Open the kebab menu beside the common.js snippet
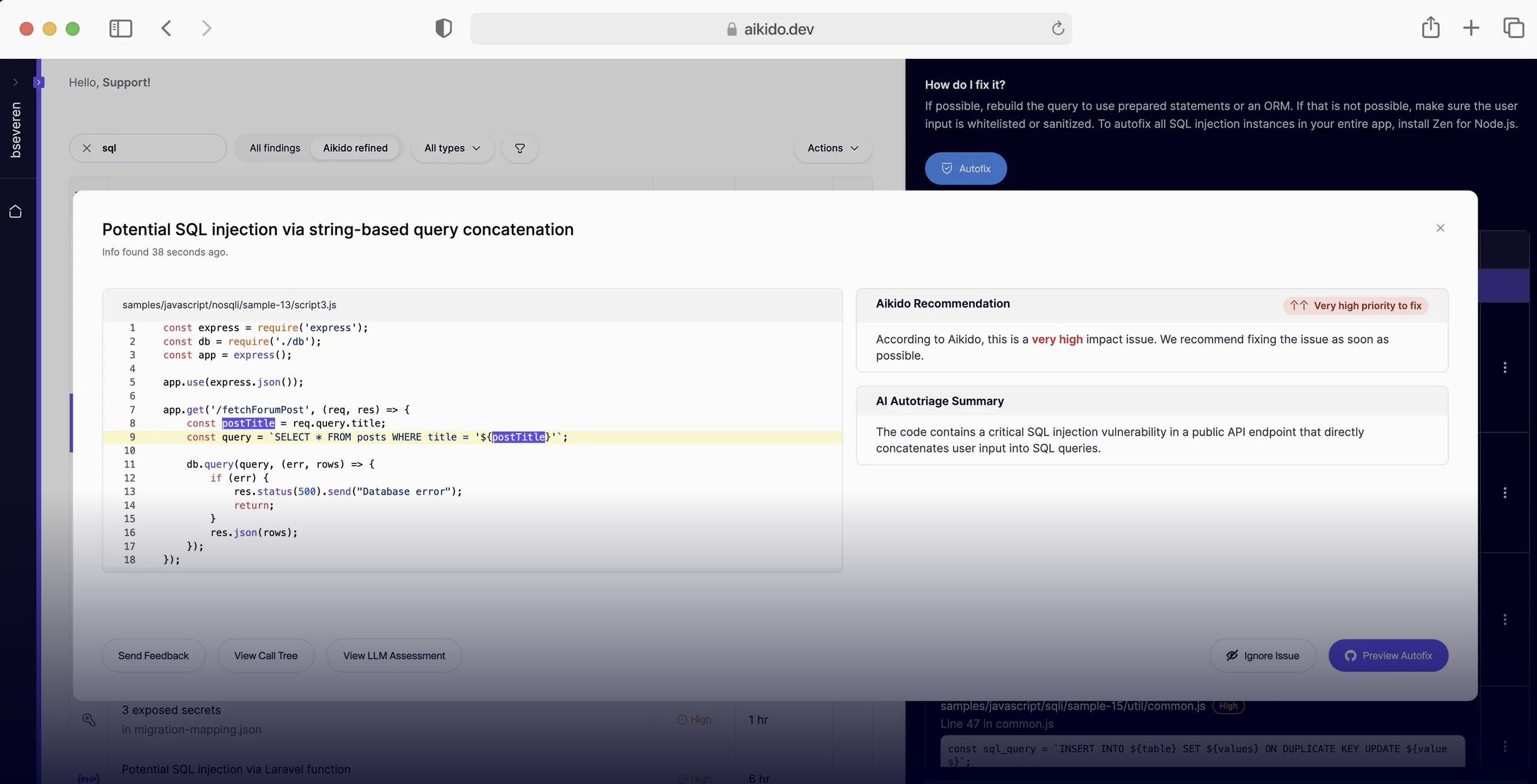 [1505, 747]
